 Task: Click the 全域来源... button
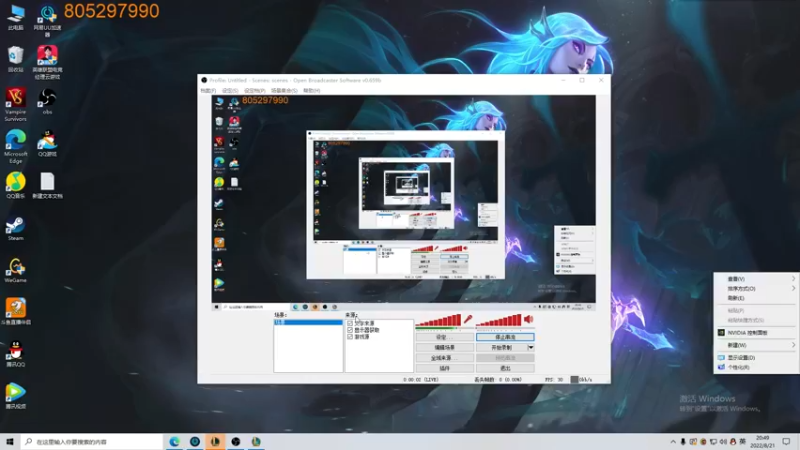(x=445, y=358)
